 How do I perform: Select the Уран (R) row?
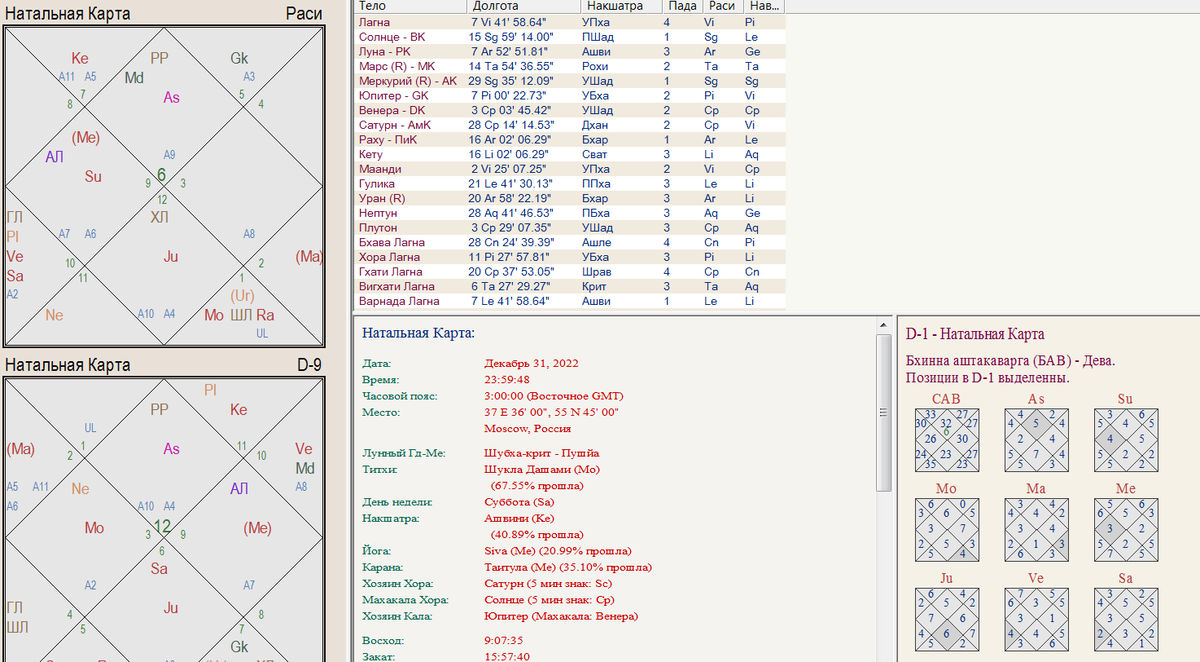click(x=570, y=198)
